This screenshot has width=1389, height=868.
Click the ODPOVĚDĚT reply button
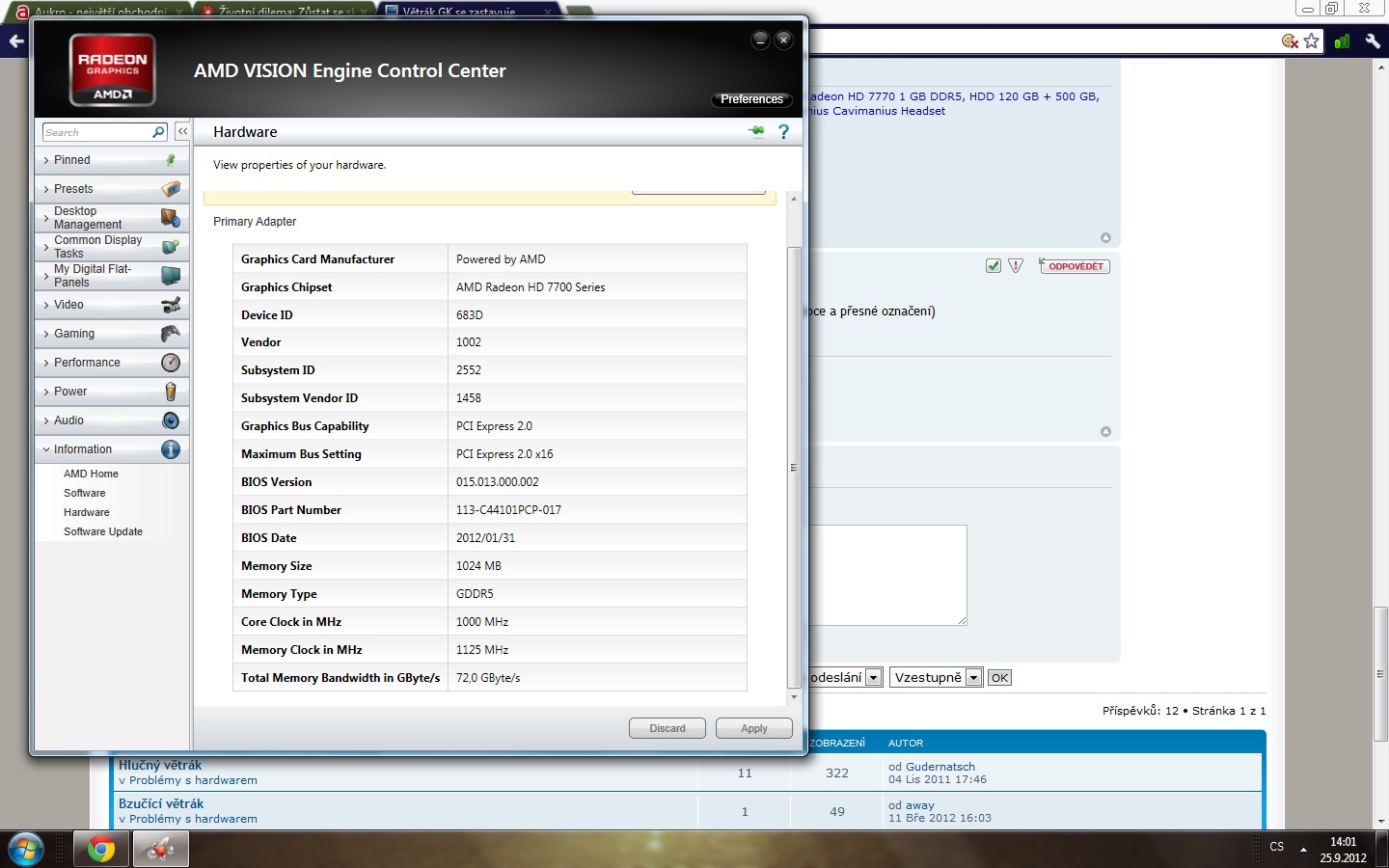click(1075, 266)
